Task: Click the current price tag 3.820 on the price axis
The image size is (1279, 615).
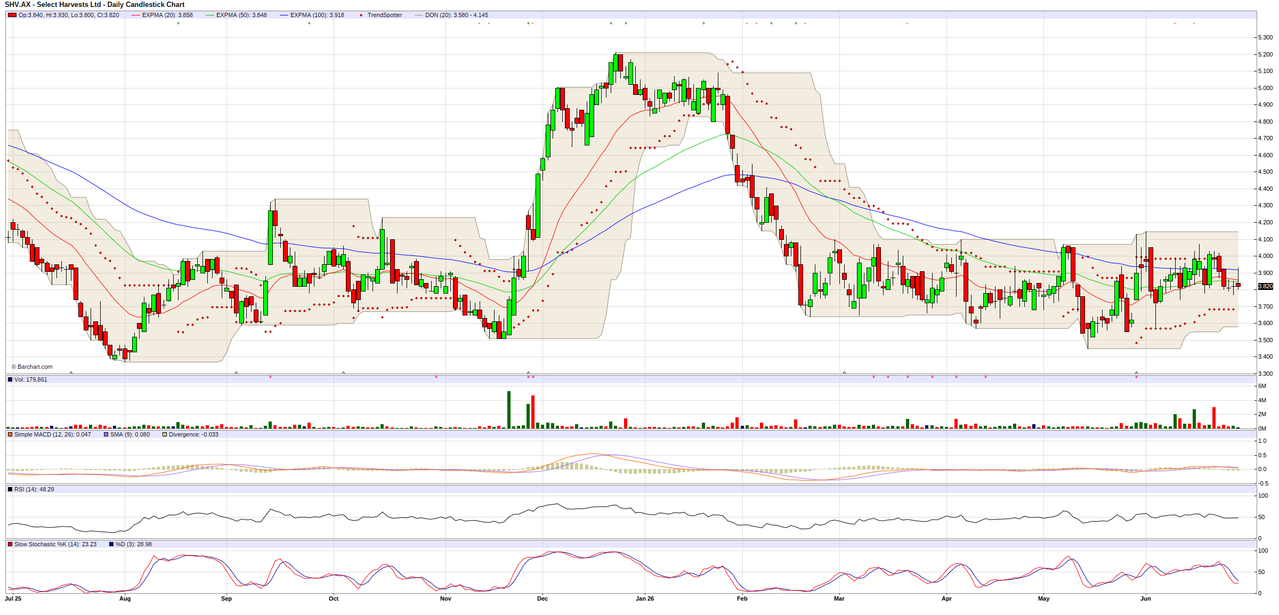Action: pos(1265,286)
